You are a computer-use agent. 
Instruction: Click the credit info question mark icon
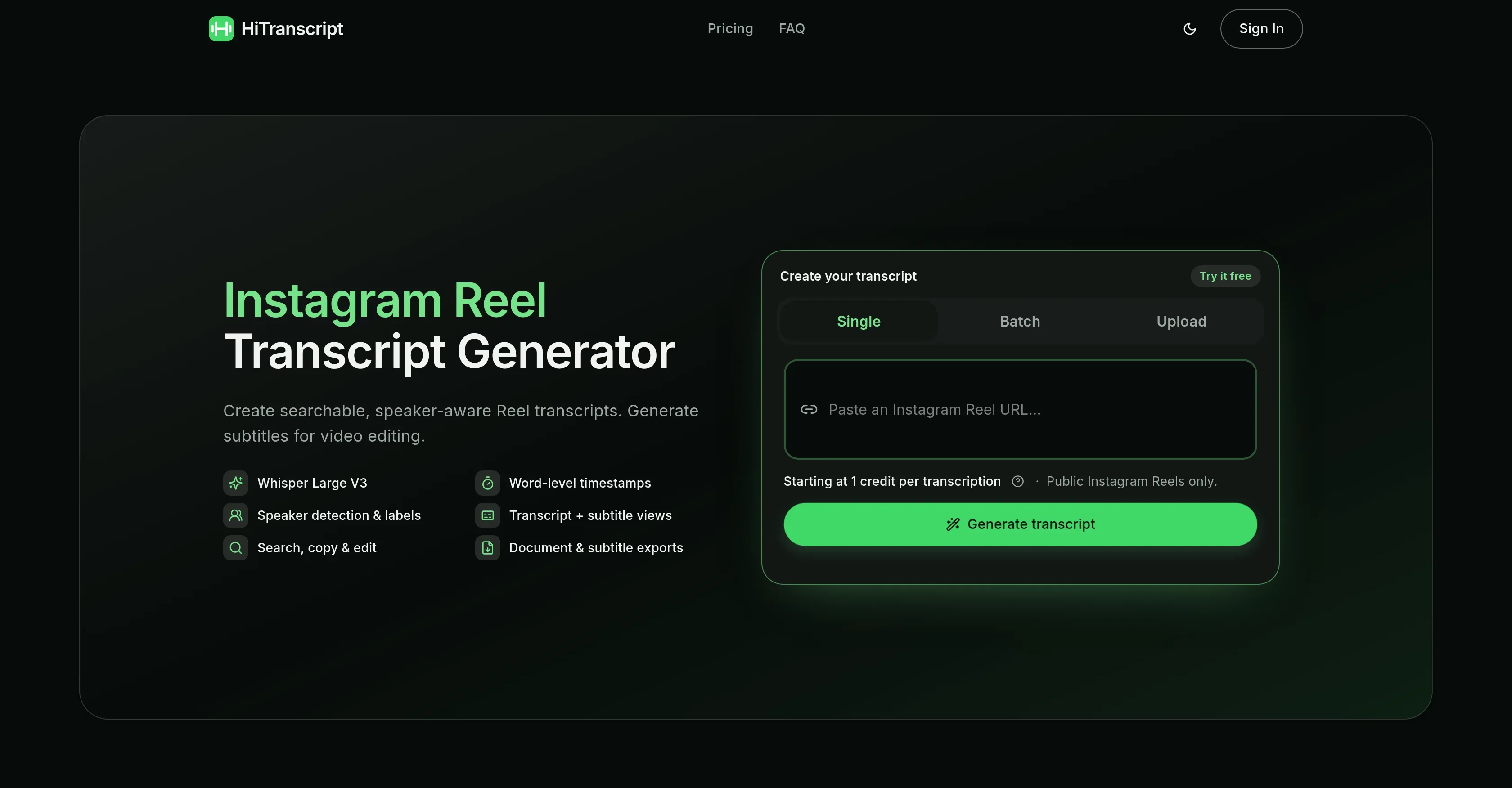point(1018,482)
